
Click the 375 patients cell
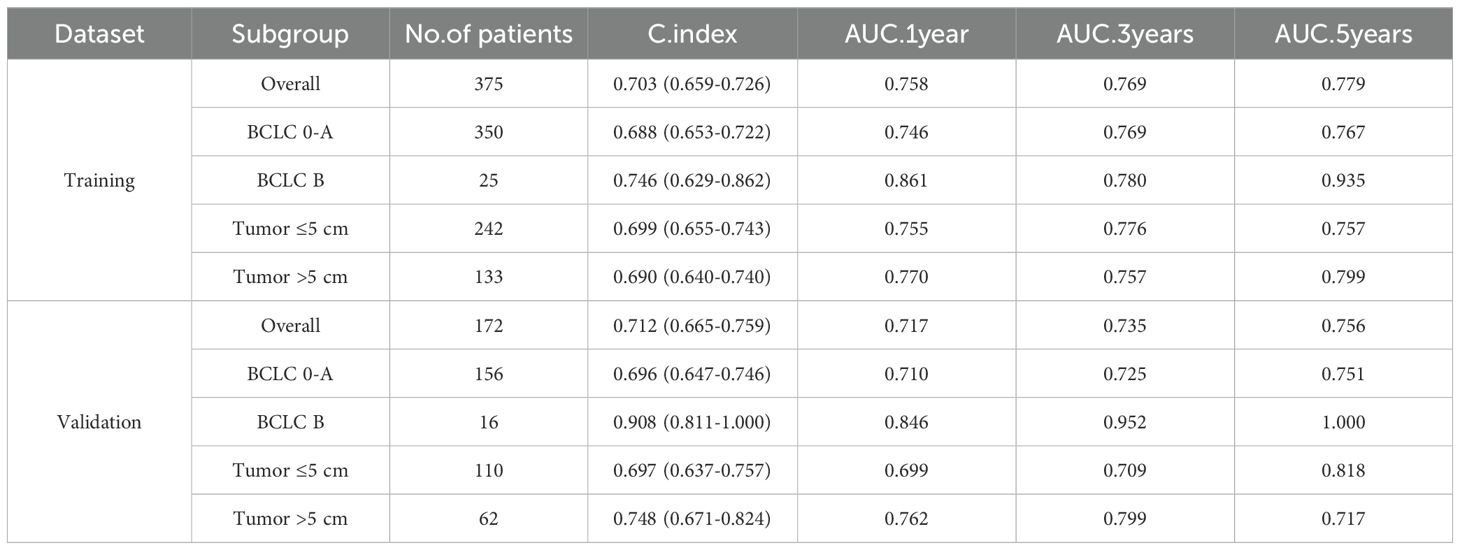click(x=488, y=84)
